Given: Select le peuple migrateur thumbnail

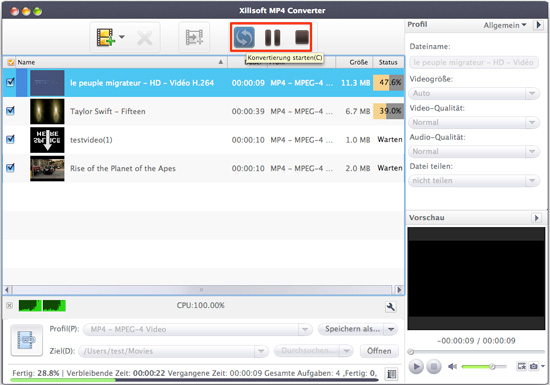Looking at the screenshot, I should coord(47,83).
